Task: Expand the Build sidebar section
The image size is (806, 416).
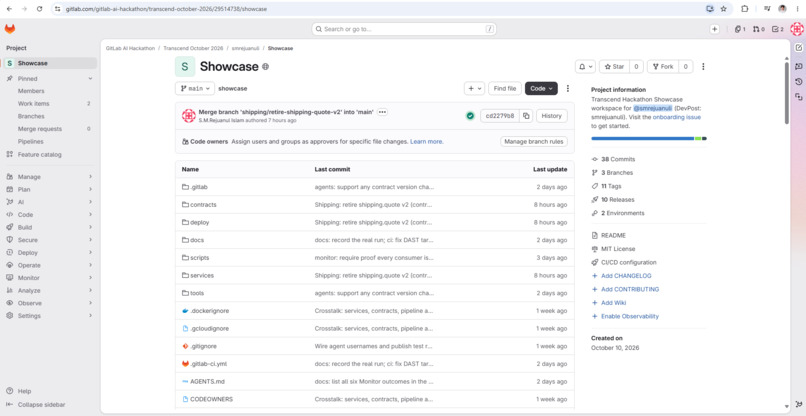Action: 90,227
